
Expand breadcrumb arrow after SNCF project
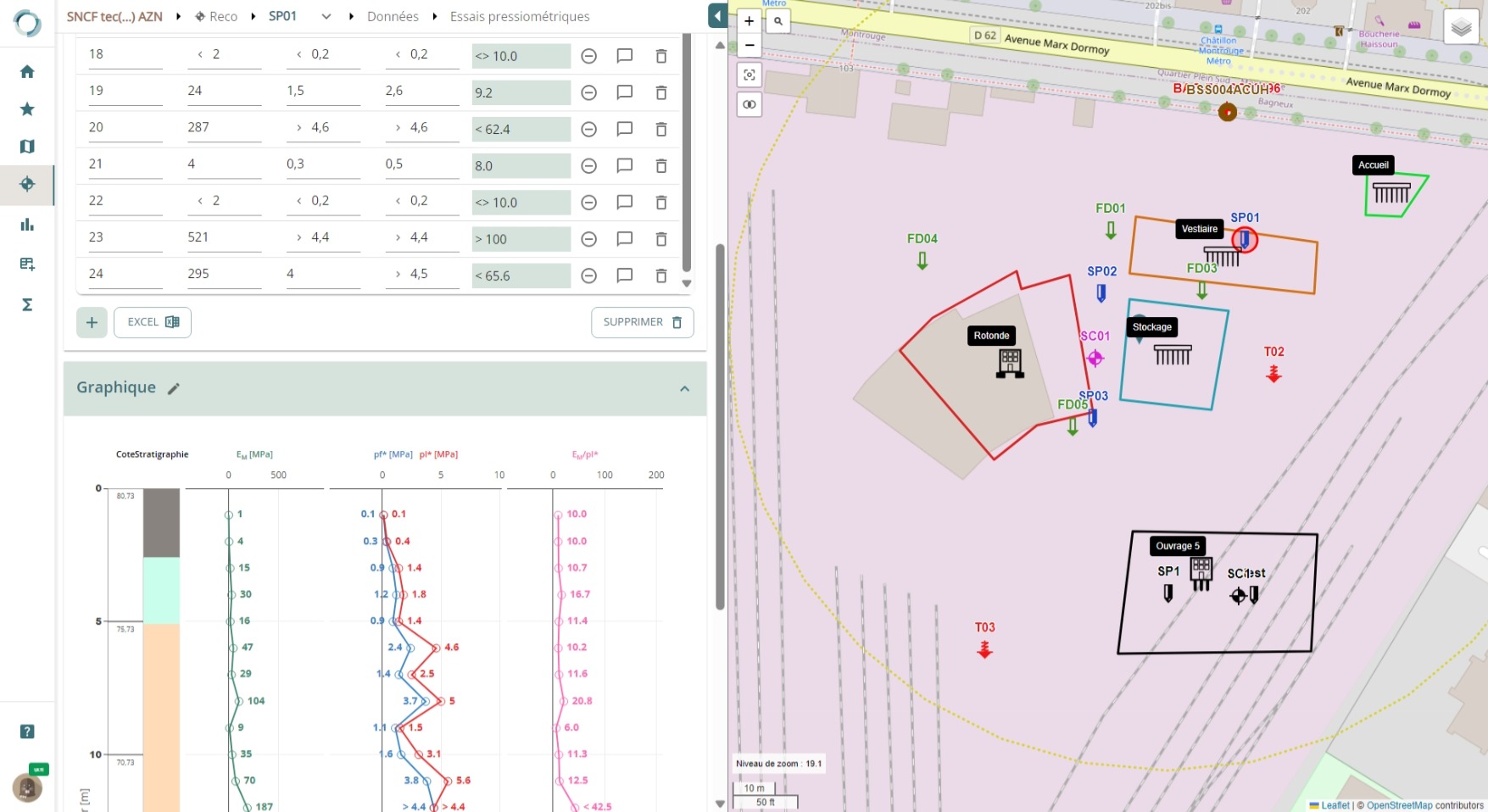[x=179, y=17]
